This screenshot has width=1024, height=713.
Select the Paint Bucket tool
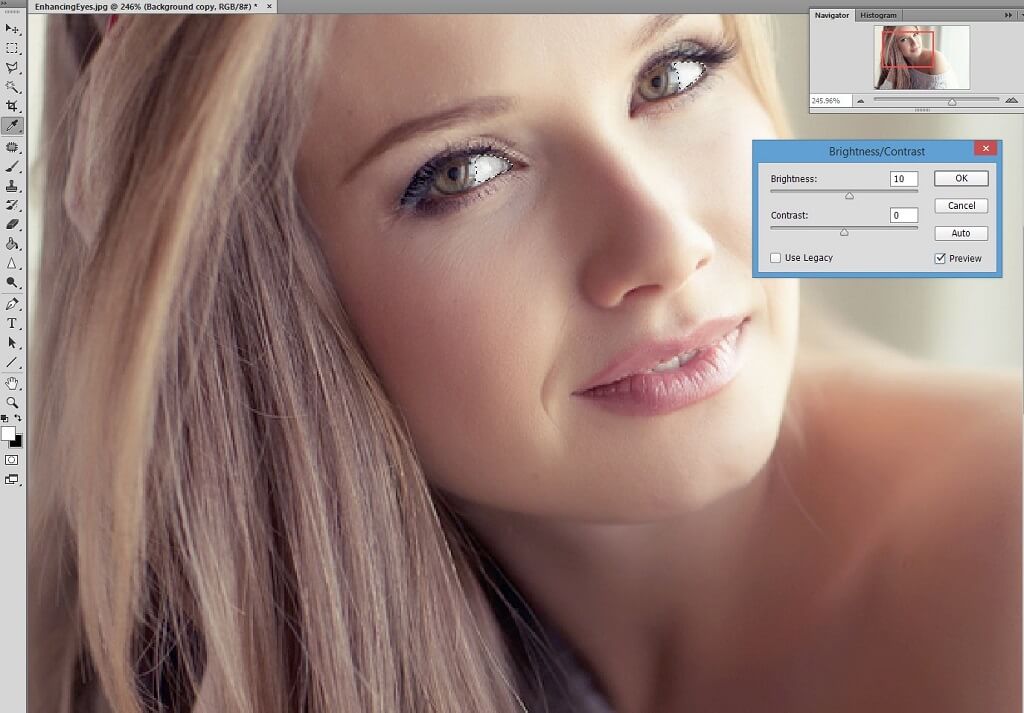pyautogui.click(x=12, y=244)
